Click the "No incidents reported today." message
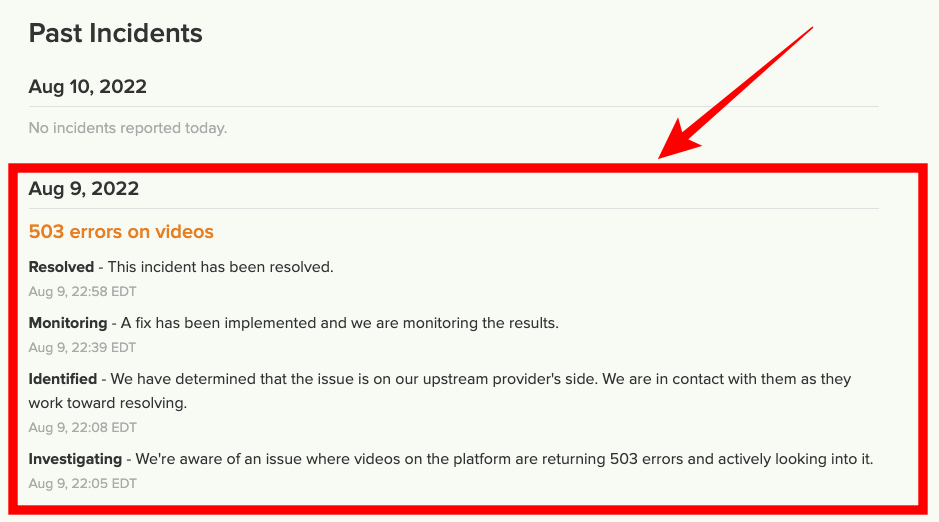 [127, 128]
